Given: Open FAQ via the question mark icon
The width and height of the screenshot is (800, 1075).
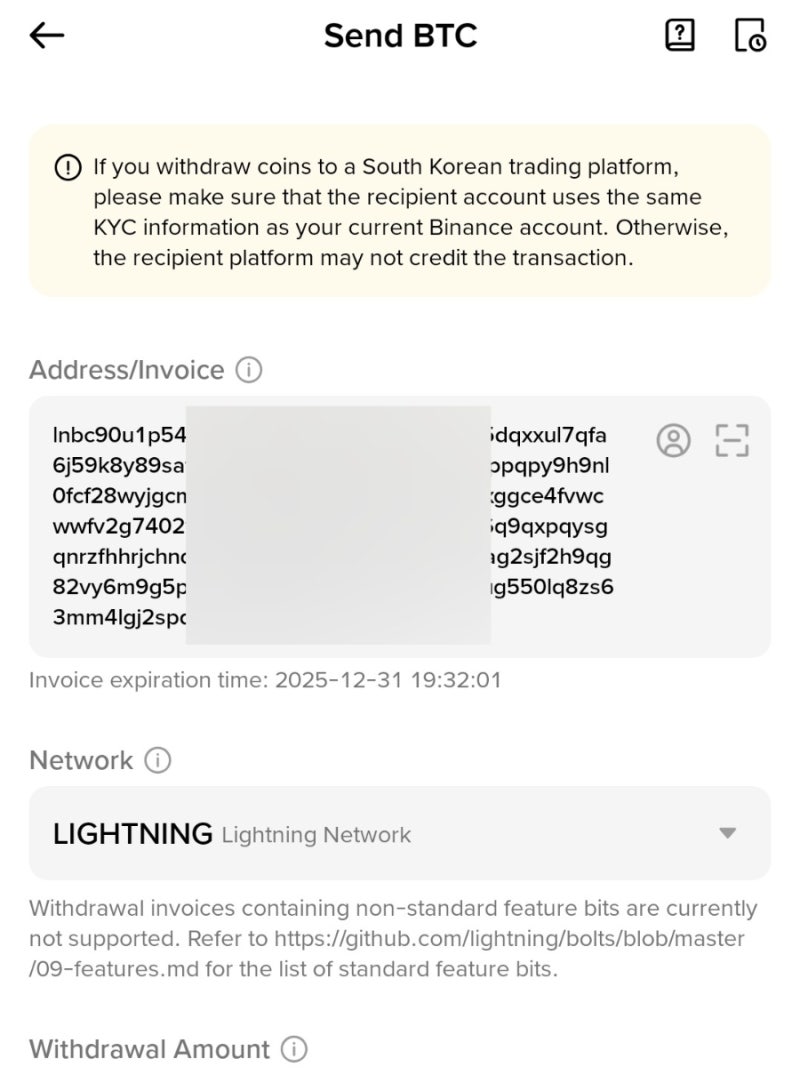Looking at the screenshot, I should (x=679, y=34).
